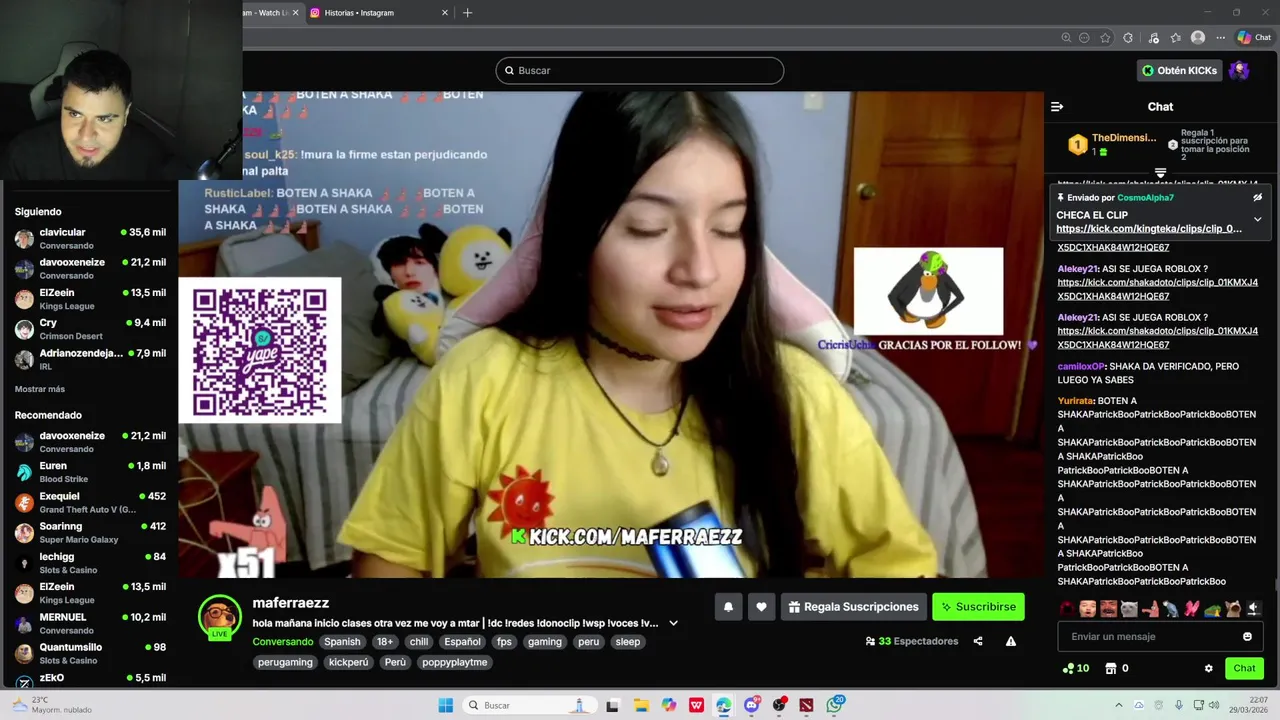Image resolution: width=1280 pixels, height=720 pixels.
Task: Follow the channel with the heart button
Action: [x=761, y=607]
